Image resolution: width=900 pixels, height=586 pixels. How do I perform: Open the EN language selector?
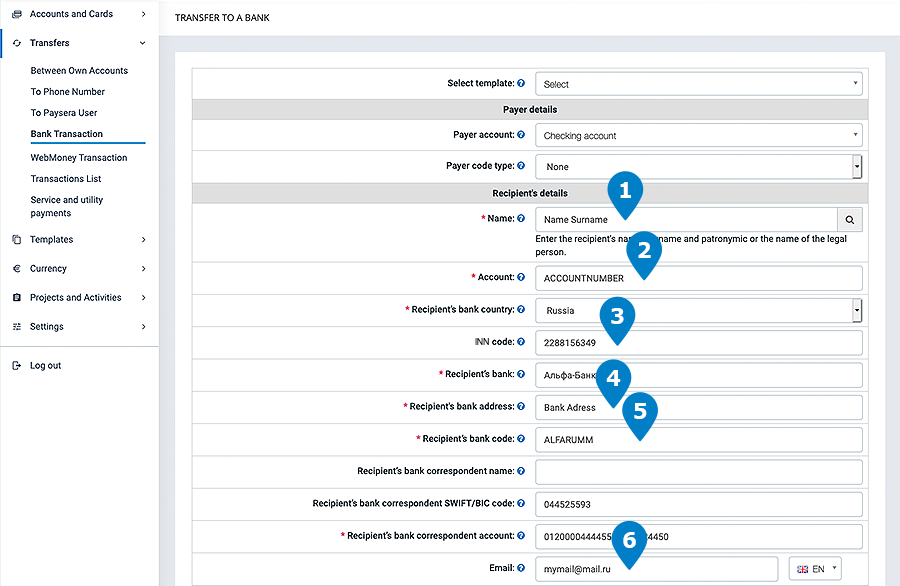point(815,569)
